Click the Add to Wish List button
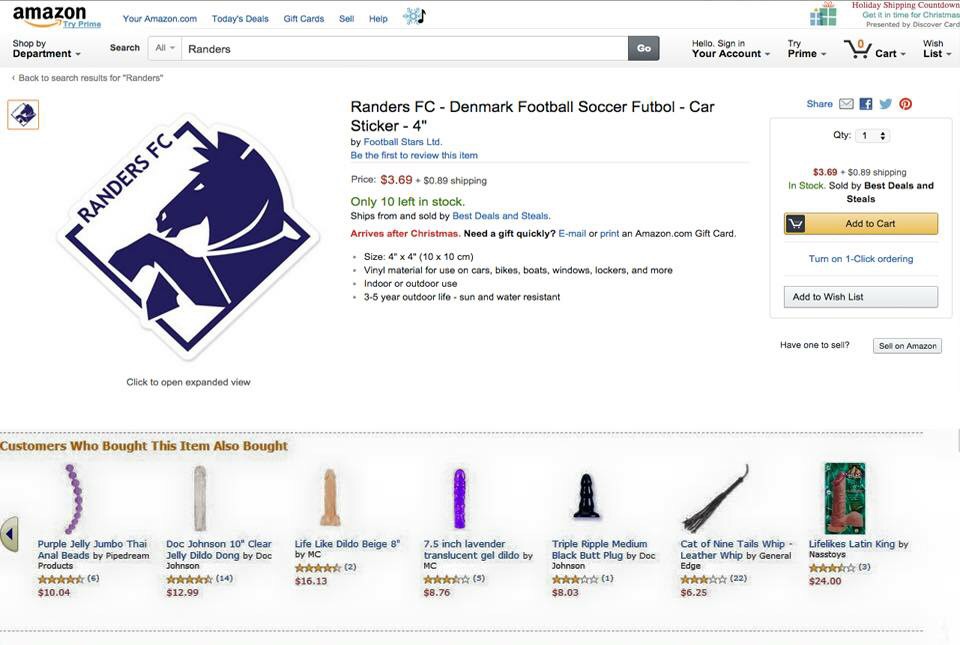The image size is (960, 645). [860, 297]
